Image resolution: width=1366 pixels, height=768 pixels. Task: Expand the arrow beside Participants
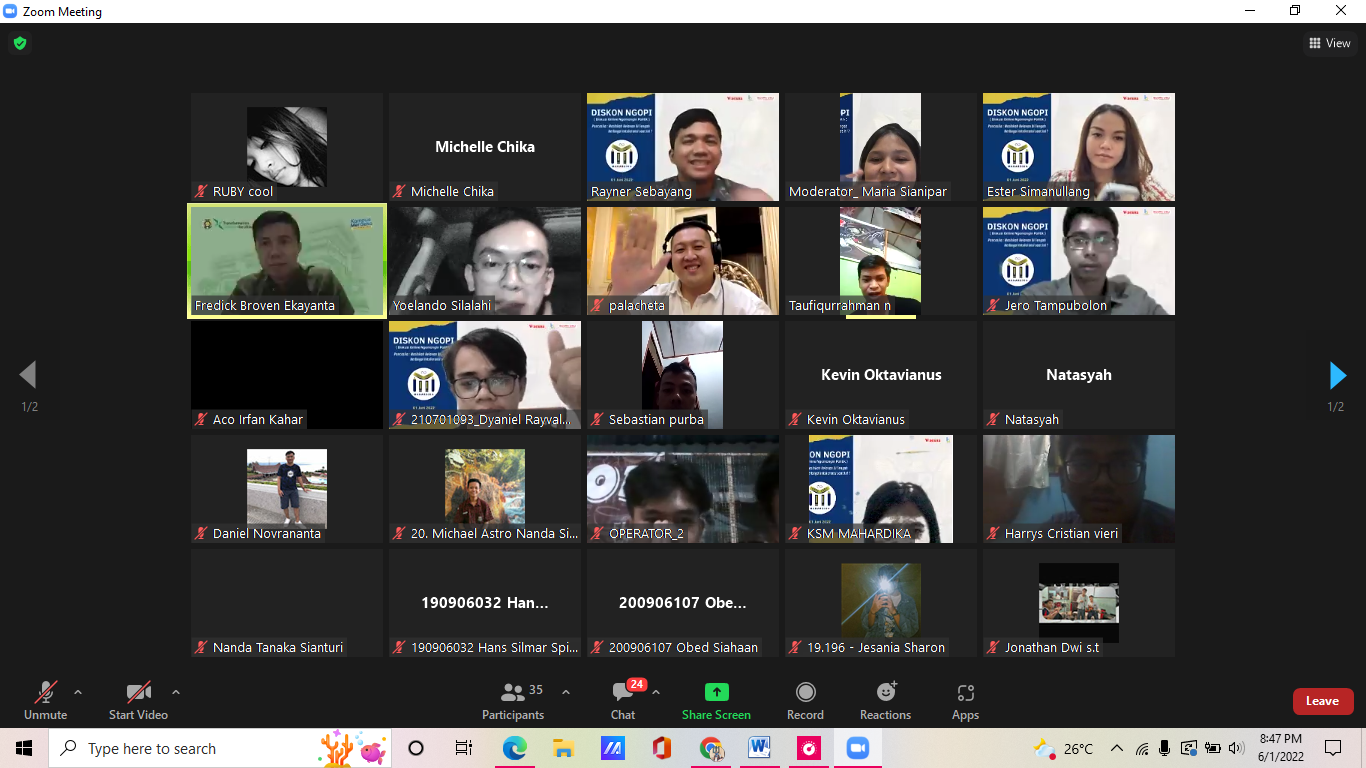coord(566,692)
